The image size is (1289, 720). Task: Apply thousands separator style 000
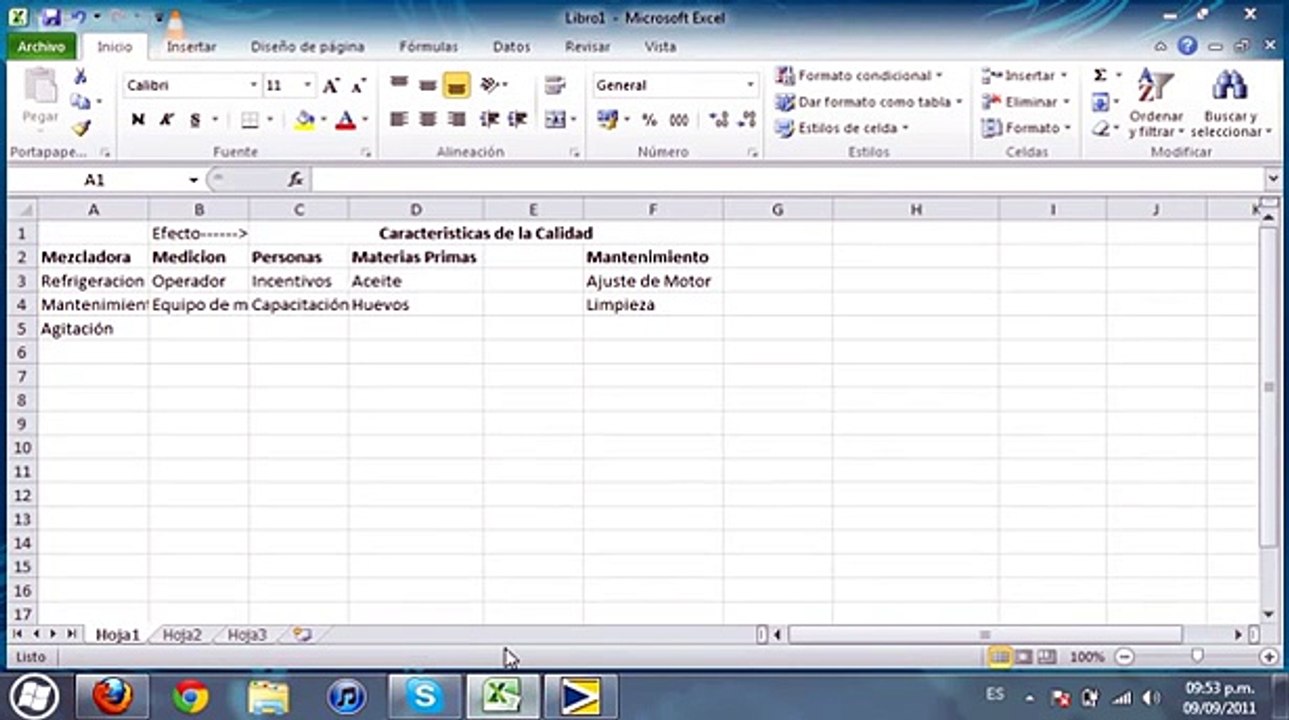(679, 119)
